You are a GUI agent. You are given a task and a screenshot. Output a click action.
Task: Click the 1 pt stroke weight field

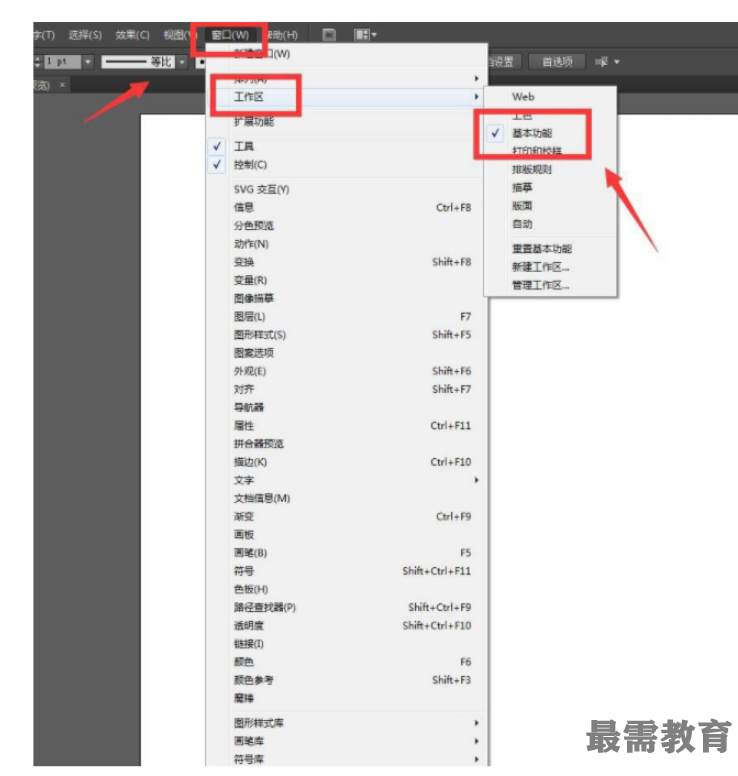click(x=62, y=62)
